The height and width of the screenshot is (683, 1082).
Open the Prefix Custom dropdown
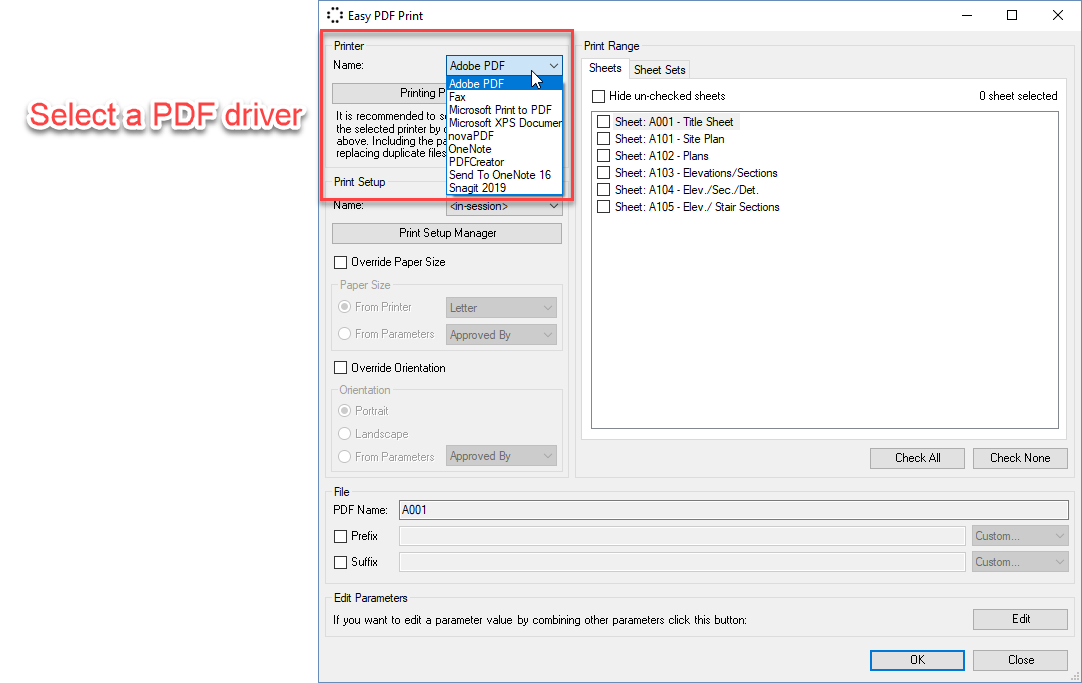(x=1020, y=536)
